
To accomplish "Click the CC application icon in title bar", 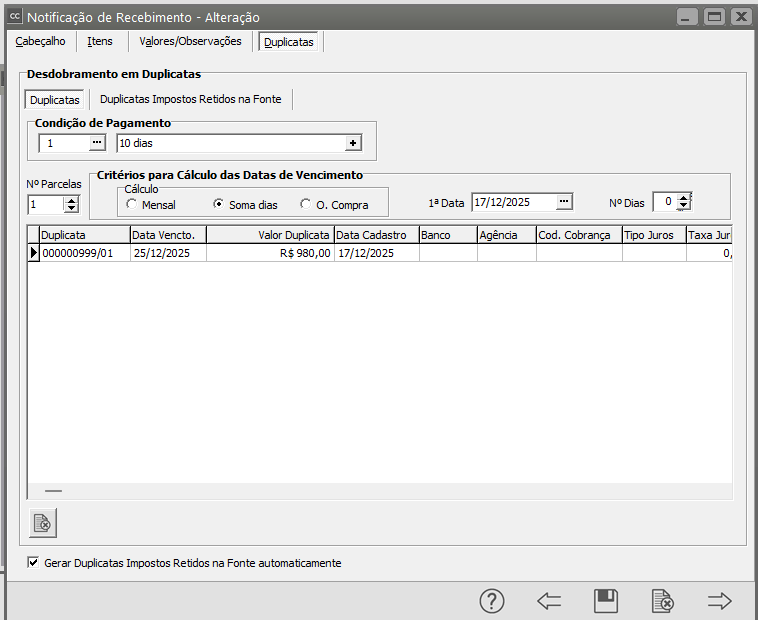I will (14, 17).
